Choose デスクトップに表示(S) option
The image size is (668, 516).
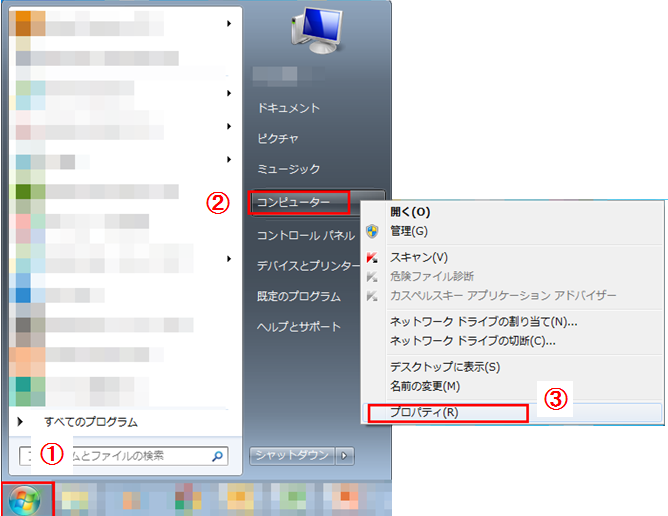444,367
